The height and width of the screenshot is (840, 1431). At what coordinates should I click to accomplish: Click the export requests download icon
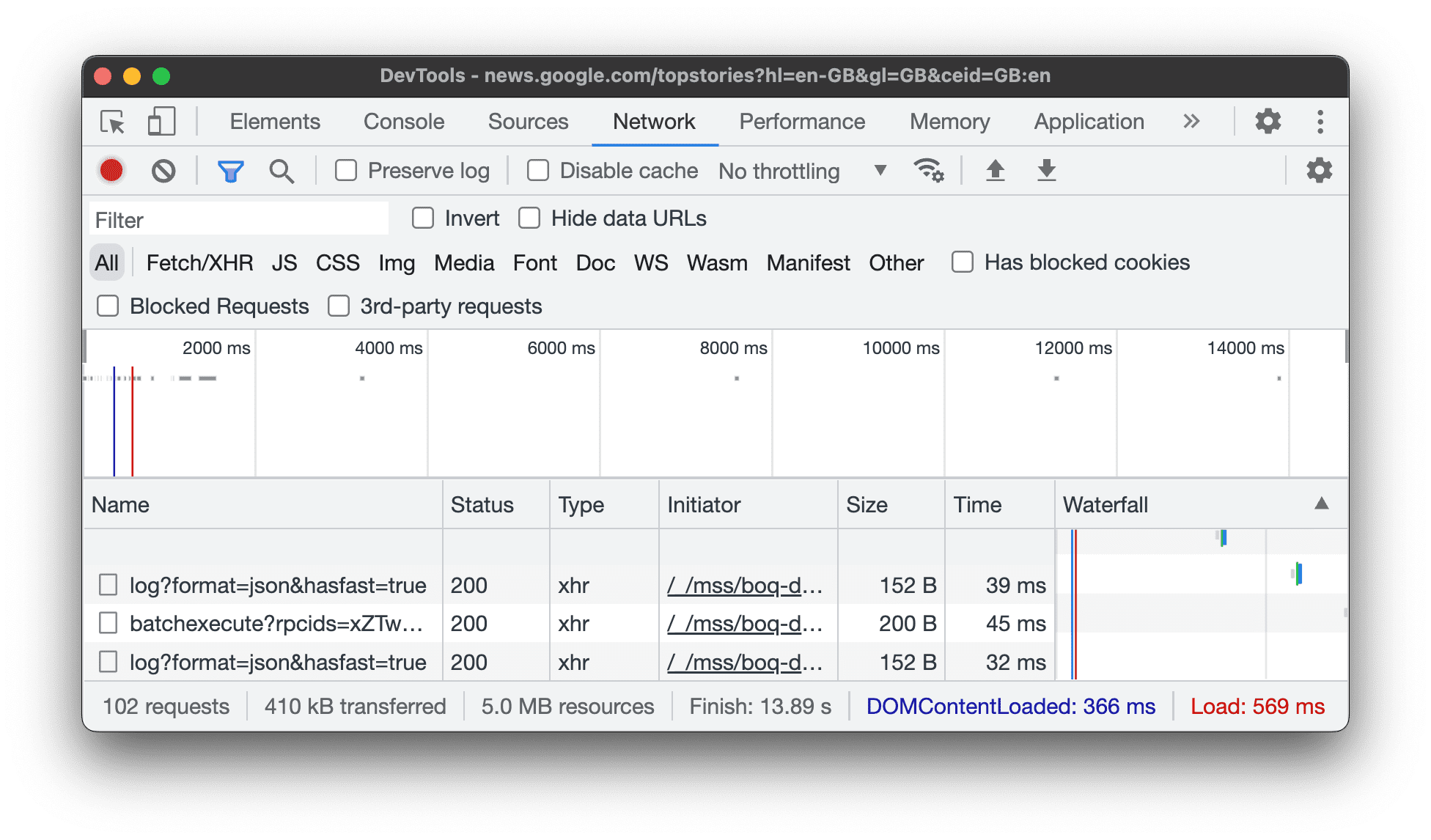[1048, 169]
